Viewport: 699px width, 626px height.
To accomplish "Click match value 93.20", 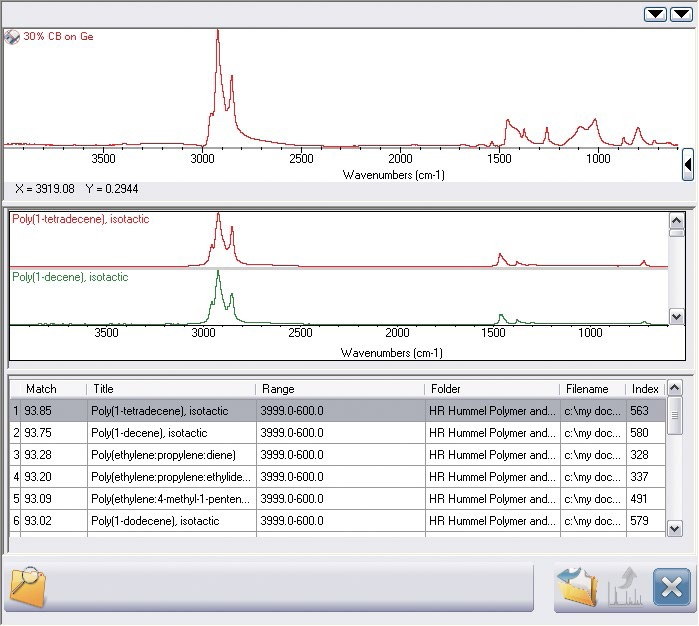I will [38, 477].
